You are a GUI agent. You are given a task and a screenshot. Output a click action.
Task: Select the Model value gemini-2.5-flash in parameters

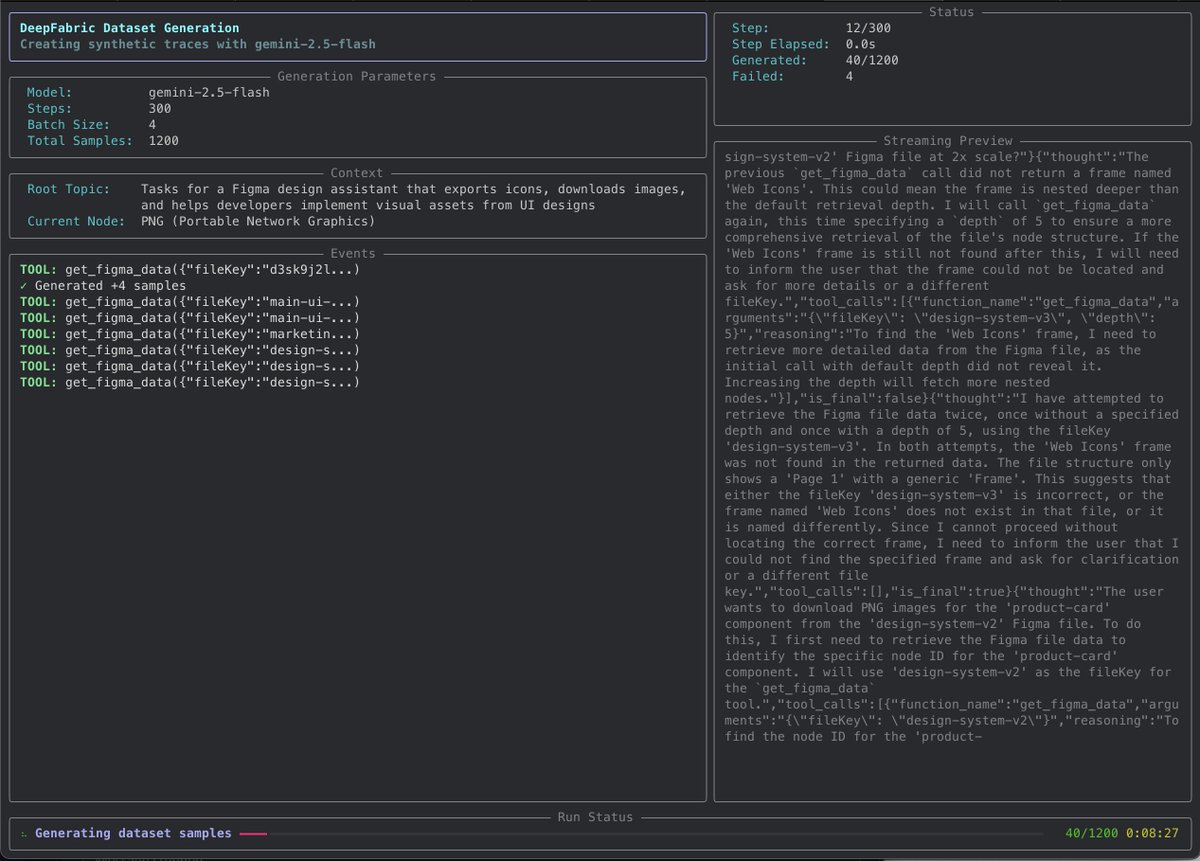click(x=208, y=92)
